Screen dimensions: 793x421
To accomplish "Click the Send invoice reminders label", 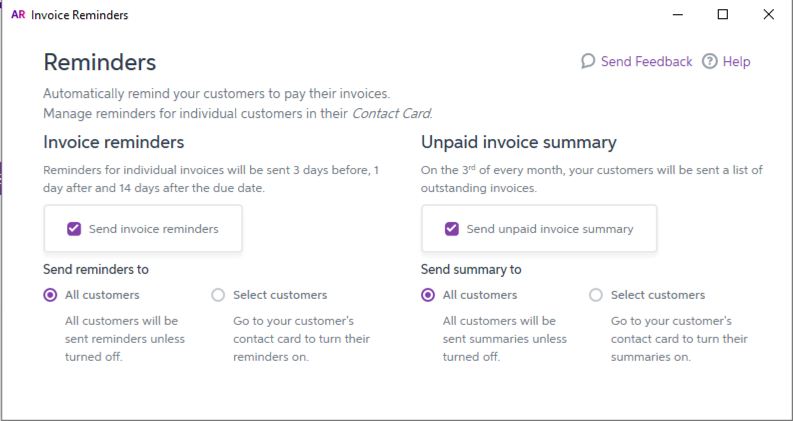I will 153,229.
